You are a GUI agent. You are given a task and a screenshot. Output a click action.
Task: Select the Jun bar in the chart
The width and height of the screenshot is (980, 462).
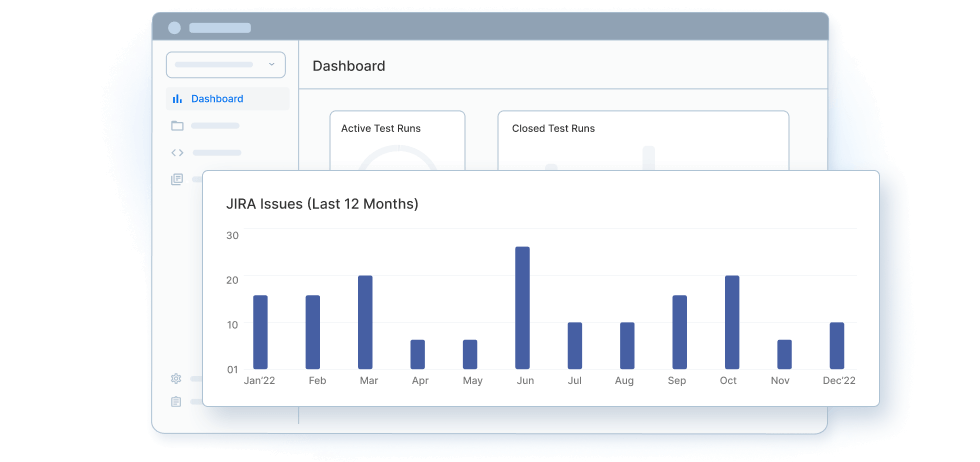point(522,308)
